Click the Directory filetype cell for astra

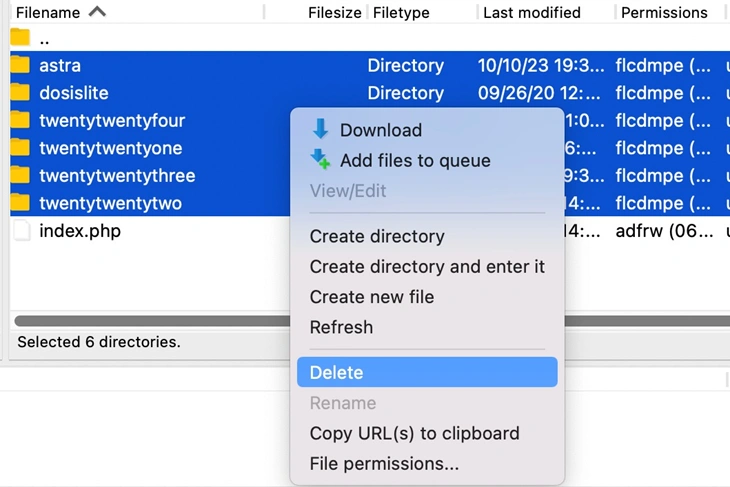tap(406, 66)
